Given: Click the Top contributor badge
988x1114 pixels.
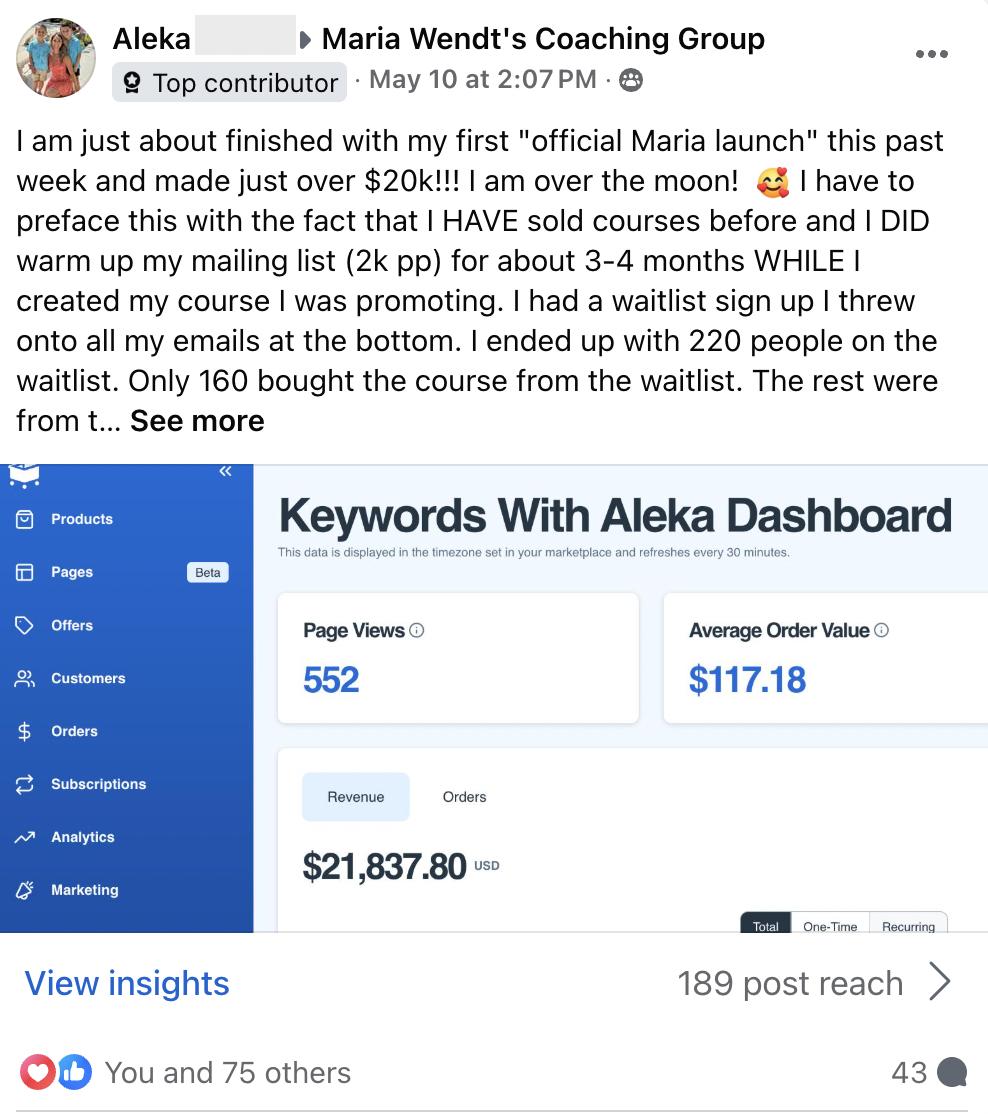Looking at the screenshot, I should point(230,82).
